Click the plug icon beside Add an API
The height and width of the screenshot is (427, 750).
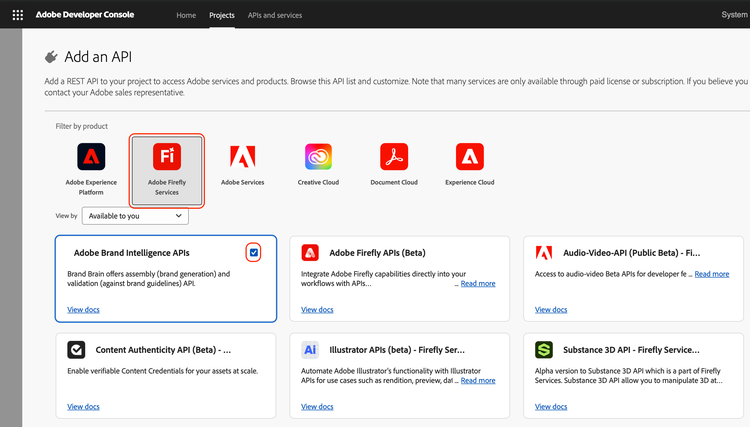[51, 57]
